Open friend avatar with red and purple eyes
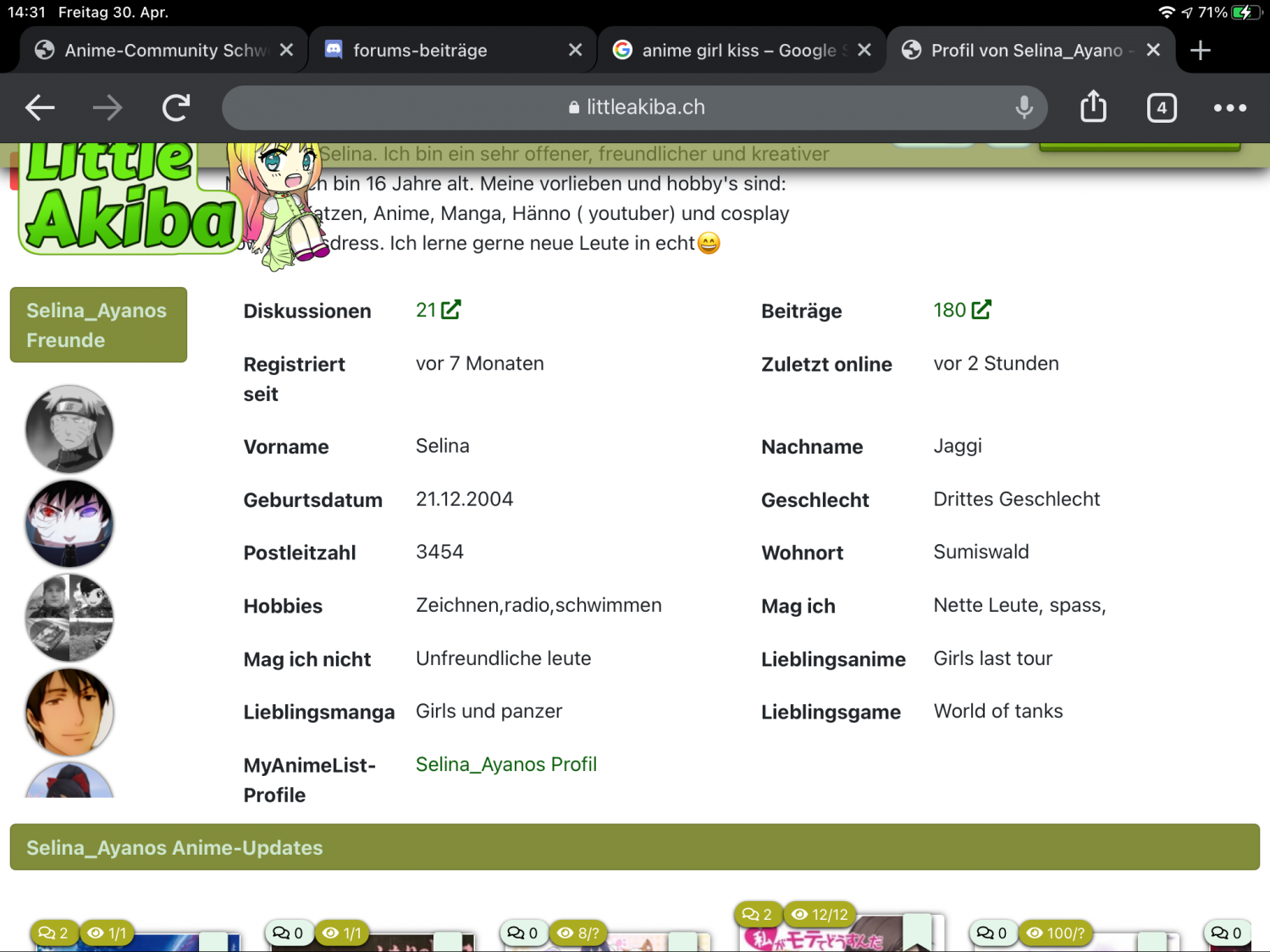 click(x=69, y=524)
